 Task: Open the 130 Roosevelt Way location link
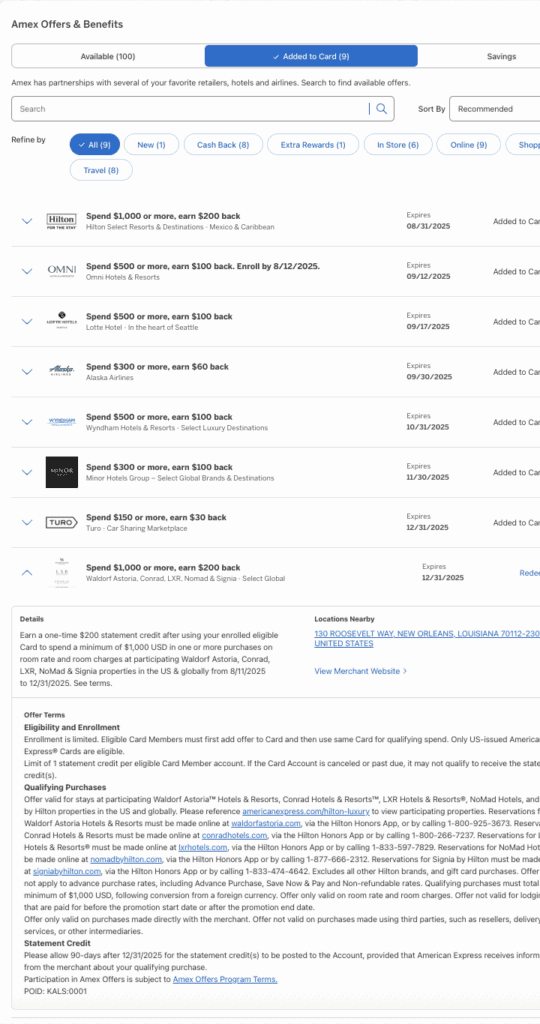(427, 639)
